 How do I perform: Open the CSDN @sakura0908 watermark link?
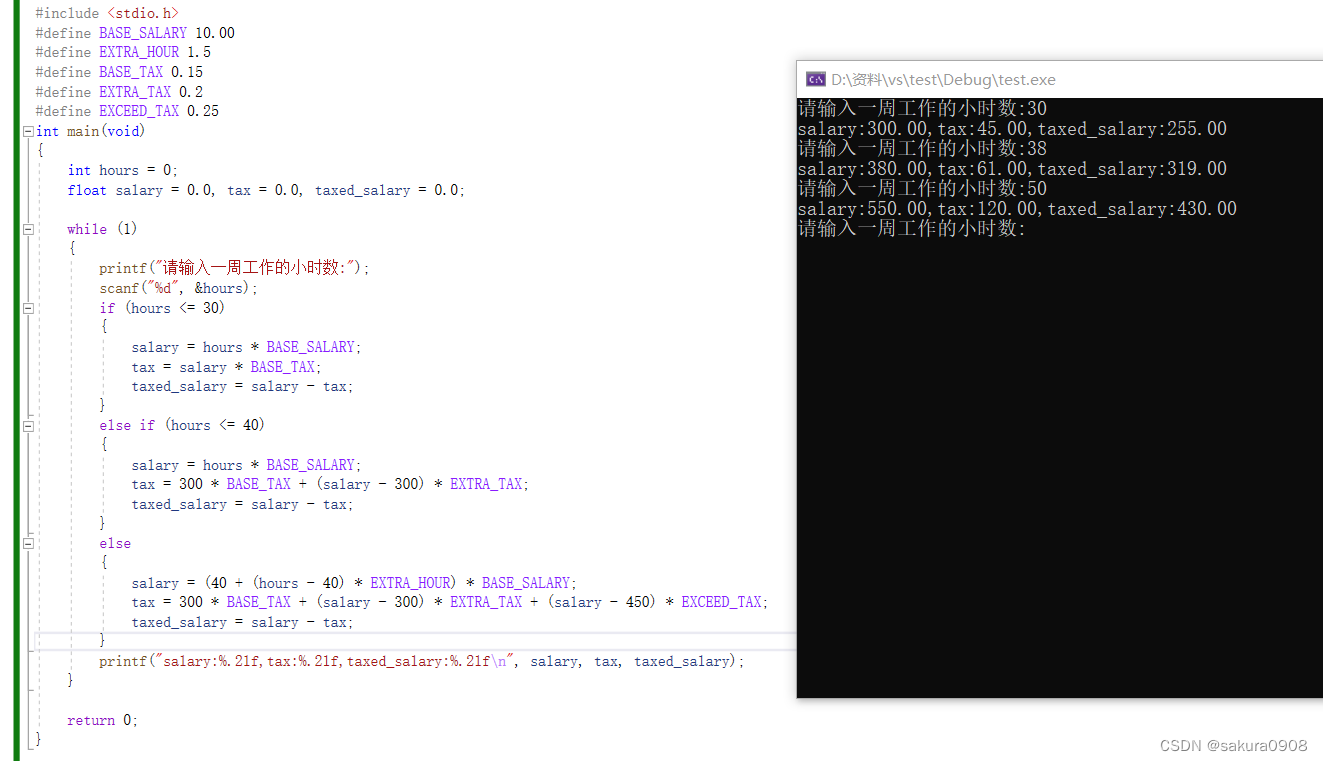click(1233, 745)
